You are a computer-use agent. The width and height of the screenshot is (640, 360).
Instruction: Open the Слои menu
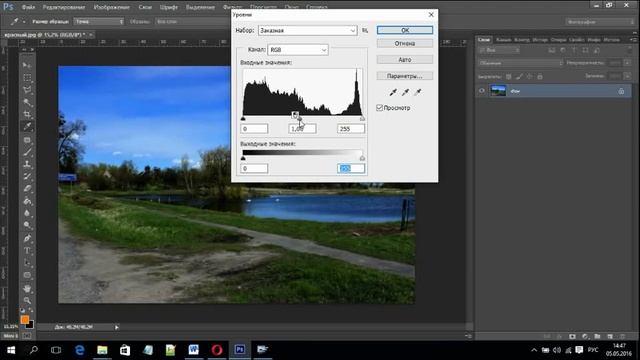click(145, 7)
